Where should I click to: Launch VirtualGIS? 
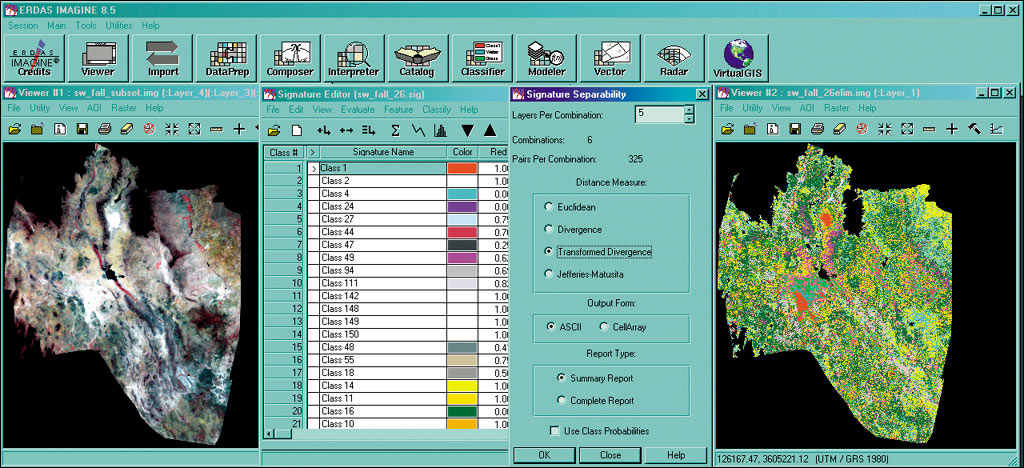pyautogui.click(x=738, y=58)
